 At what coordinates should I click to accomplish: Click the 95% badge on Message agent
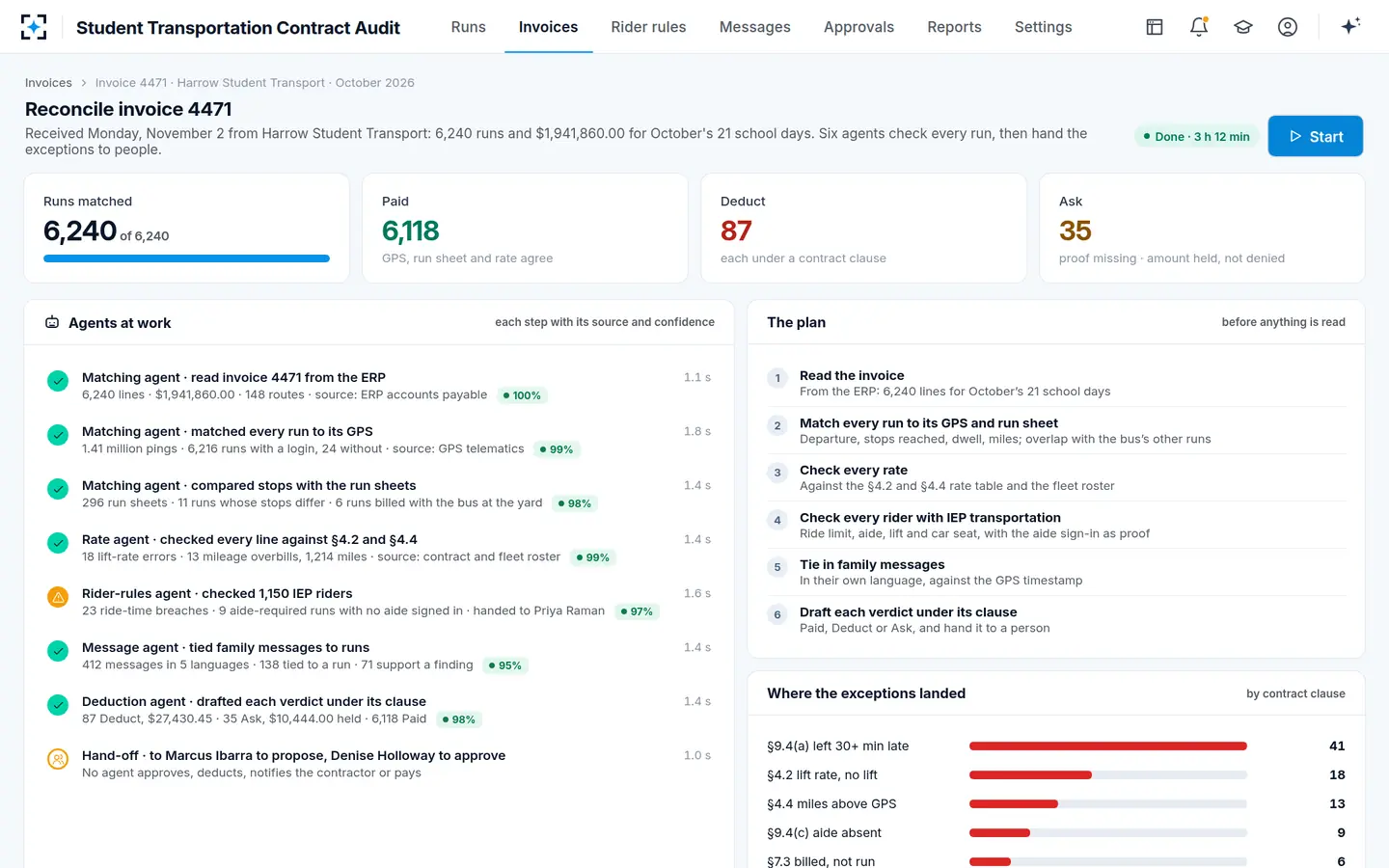(x=505, y=665)
